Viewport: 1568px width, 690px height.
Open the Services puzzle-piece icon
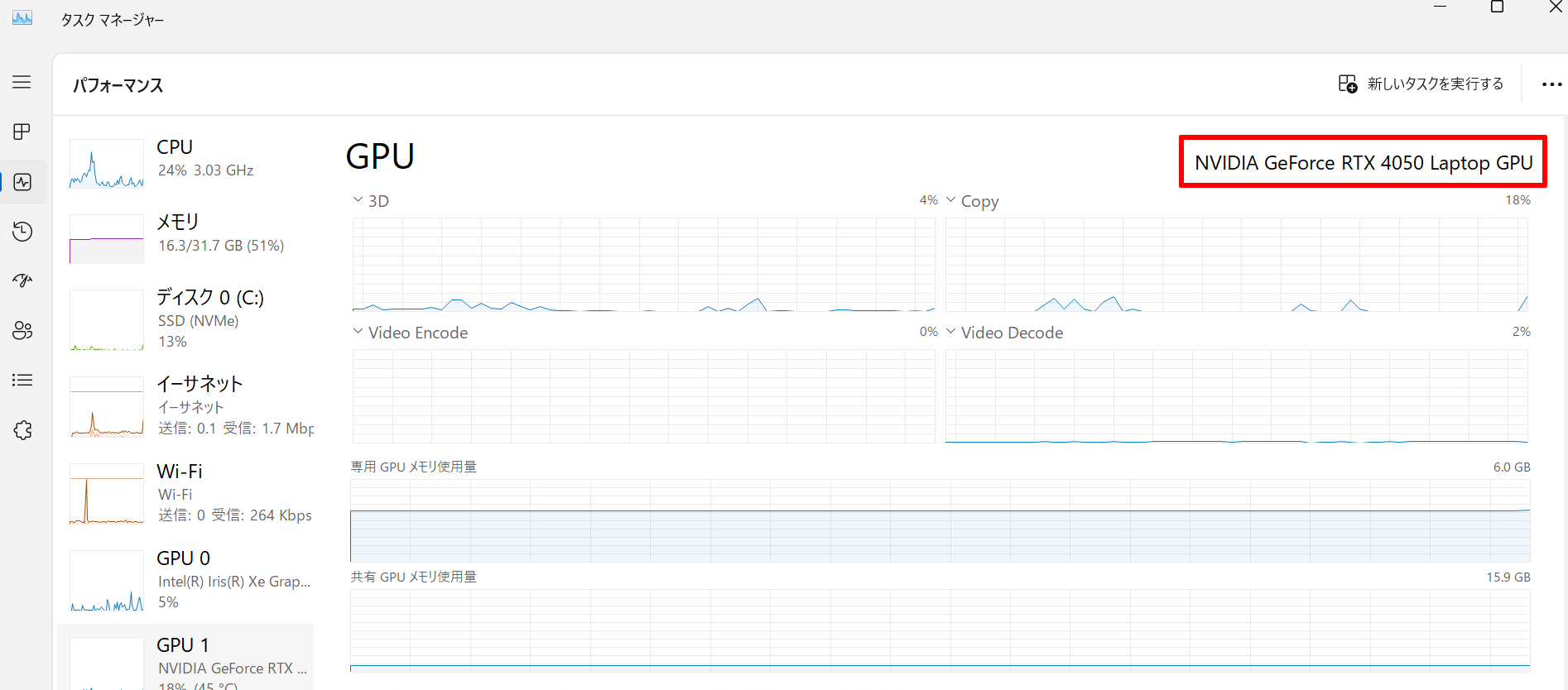tap(22, 430)
